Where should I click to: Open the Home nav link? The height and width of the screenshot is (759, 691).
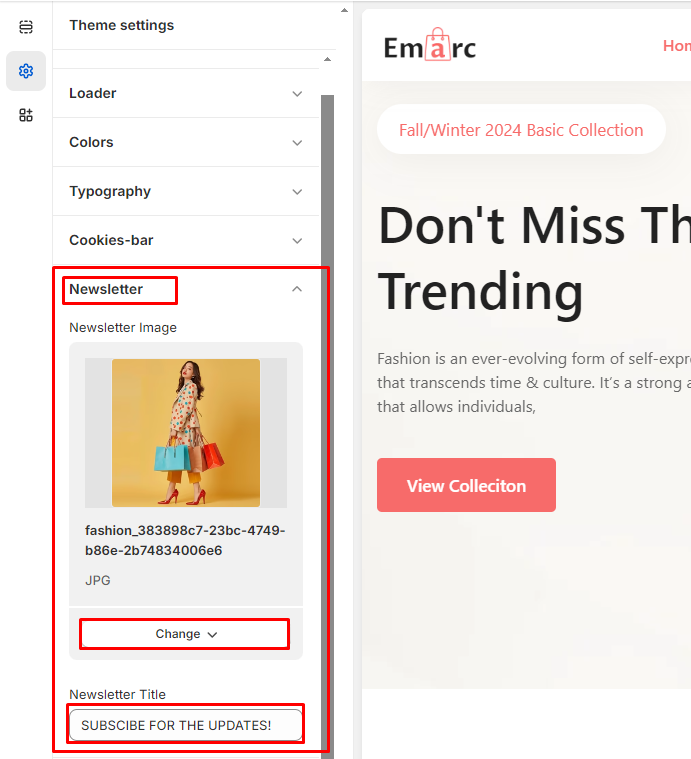pos(676,46)
